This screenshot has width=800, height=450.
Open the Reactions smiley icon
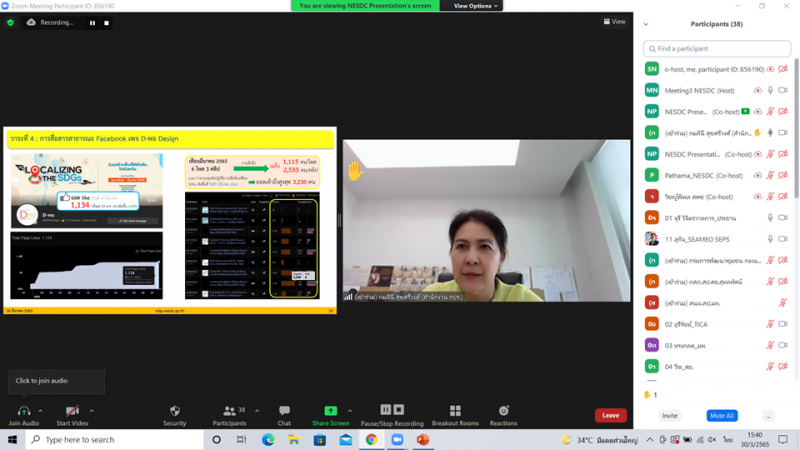pos(504,411)
